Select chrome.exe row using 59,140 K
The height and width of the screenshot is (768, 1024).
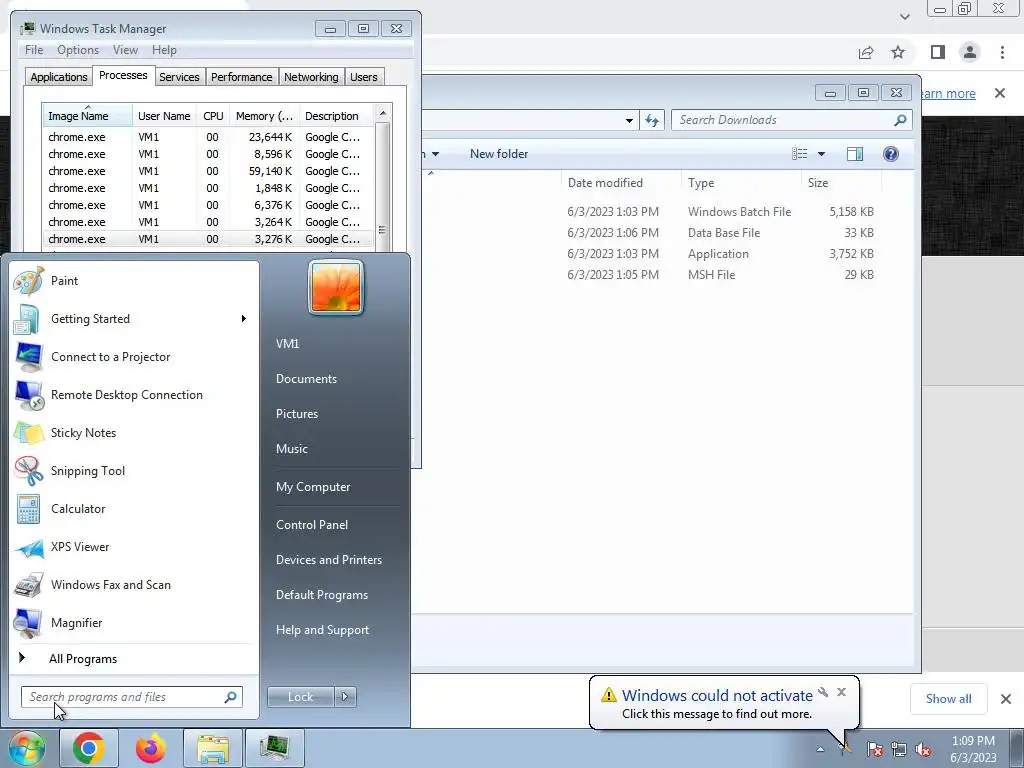click(x=208, y=171)
